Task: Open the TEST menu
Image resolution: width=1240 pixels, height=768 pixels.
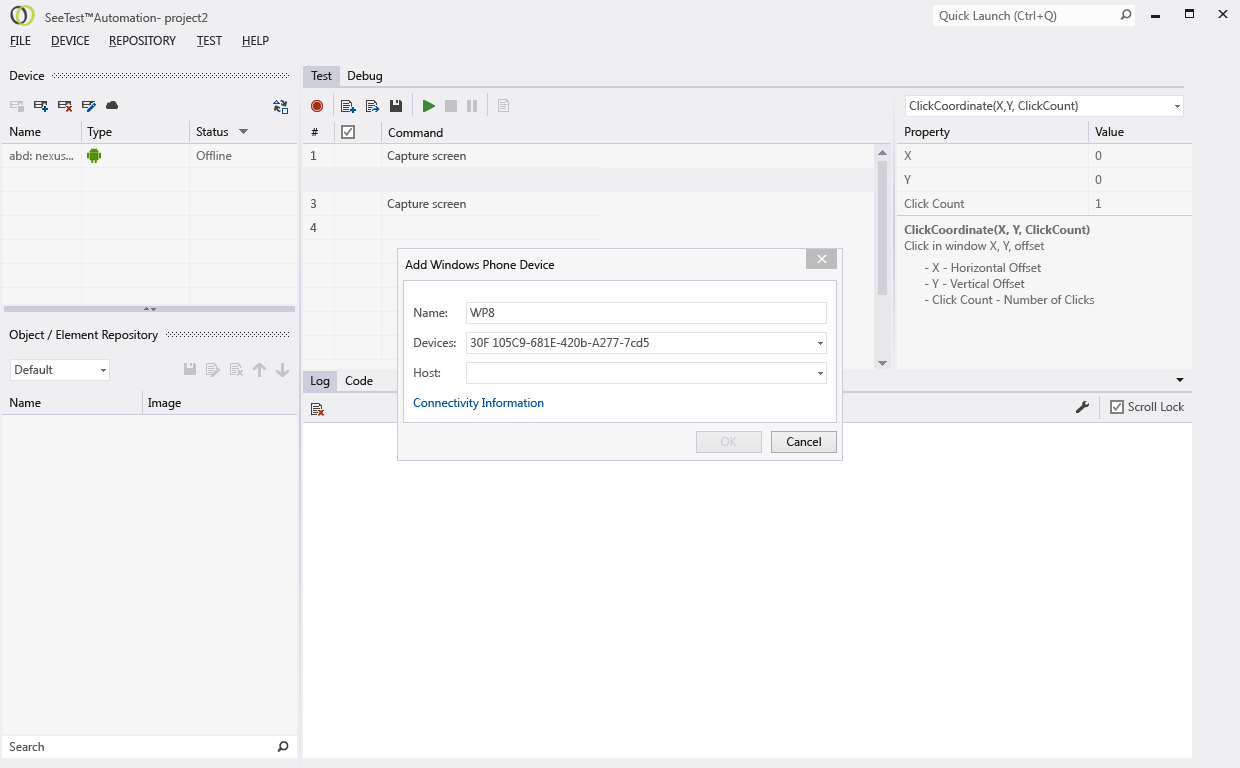Action: coord(209,41)
